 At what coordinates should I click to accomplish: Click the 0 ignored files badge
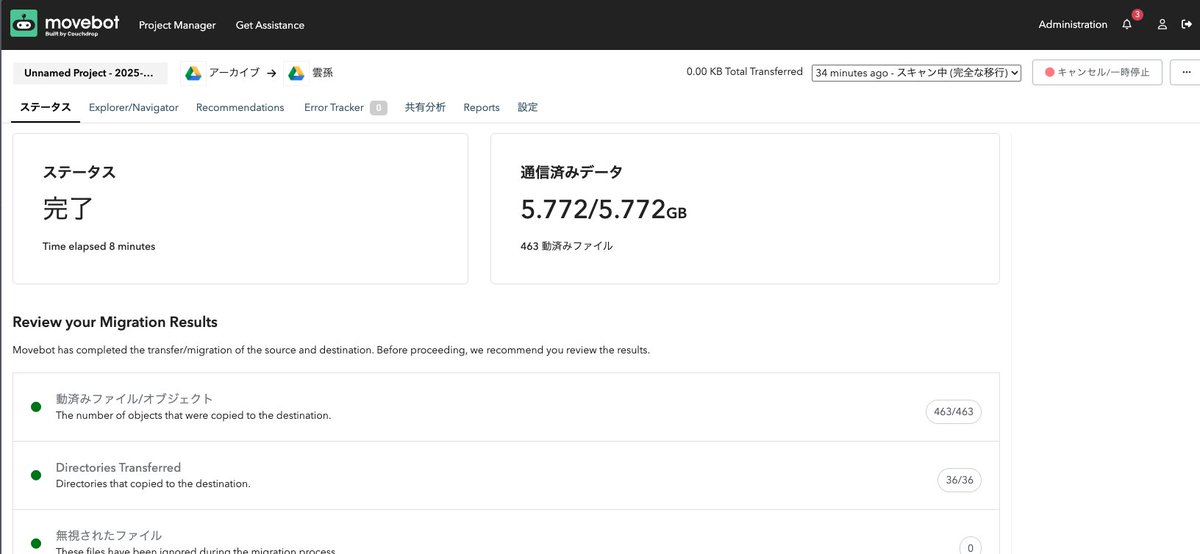point(970,547)
